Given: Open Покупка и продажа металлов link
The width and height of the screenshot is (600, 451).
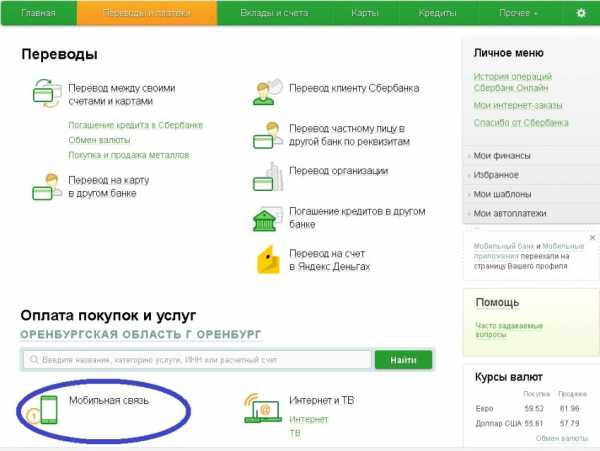Looking at the screenshot, I should [129, 155].
